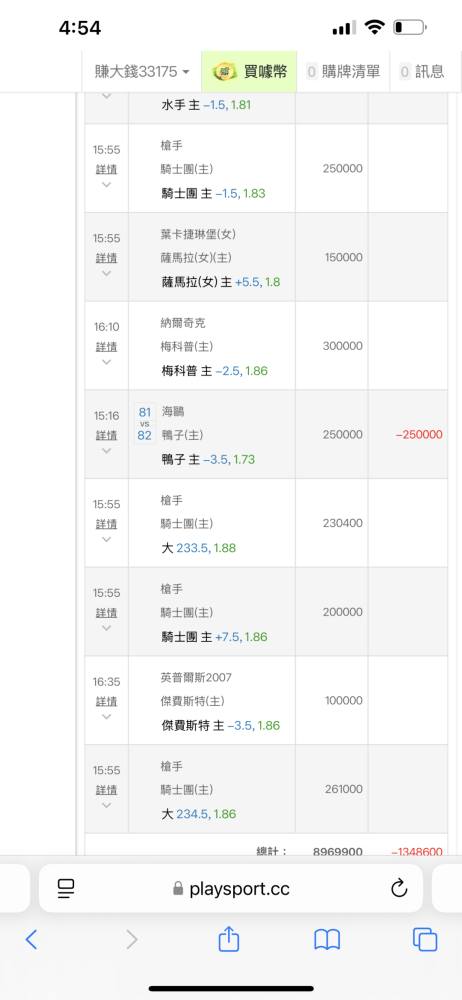Screen dimensions: 462x1000
Task: Click 詳情 link for 大 233.5 bet
Action: 107,524
